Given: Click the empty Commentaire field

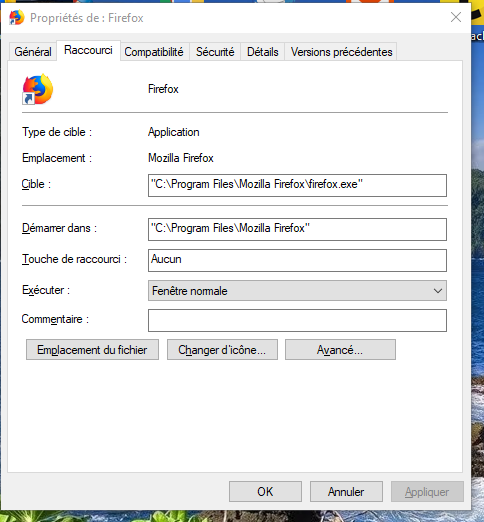Looking at the screenshot, I should (297, 320).
